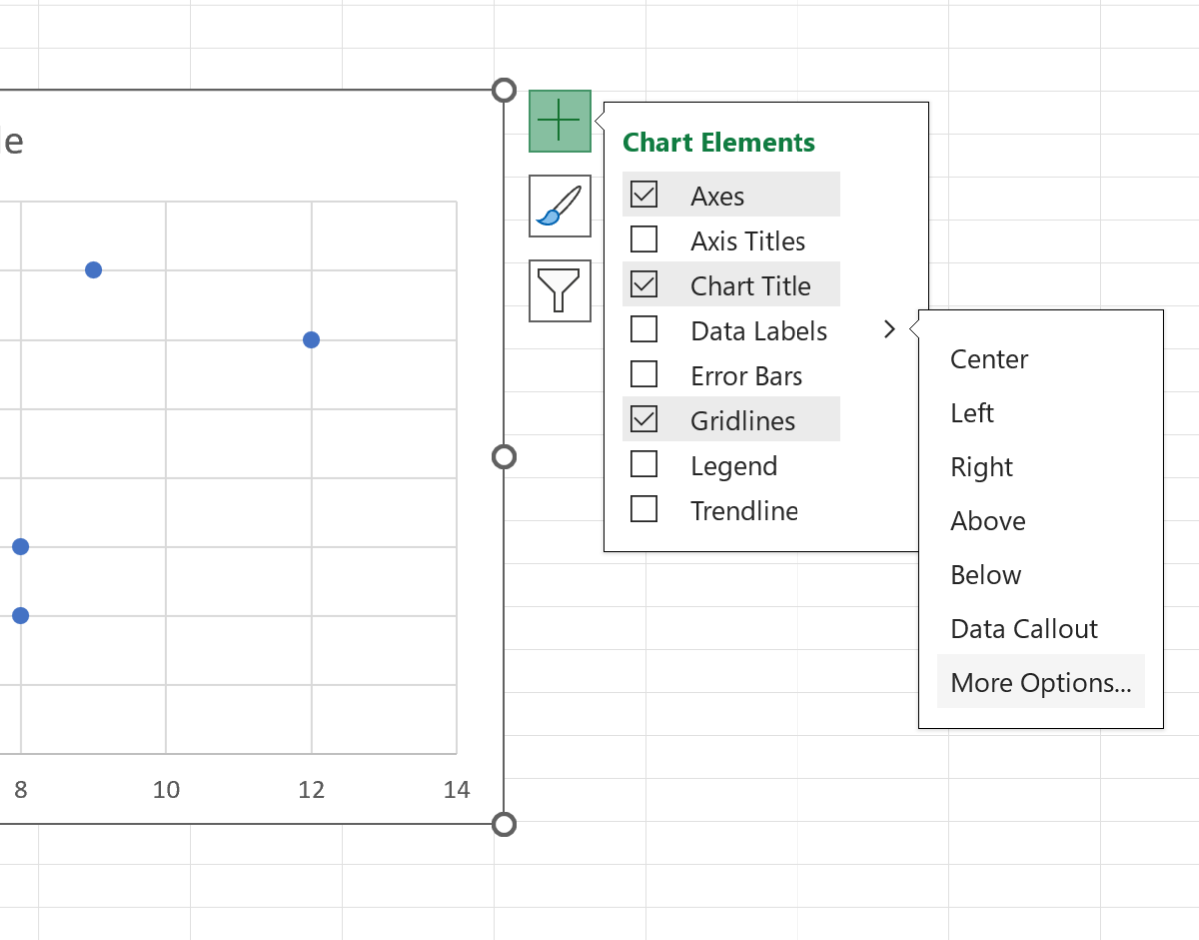Viewport: 1199px width, 940px height.
Task: Select Above from the submenu
Action: tap(987, 521)
